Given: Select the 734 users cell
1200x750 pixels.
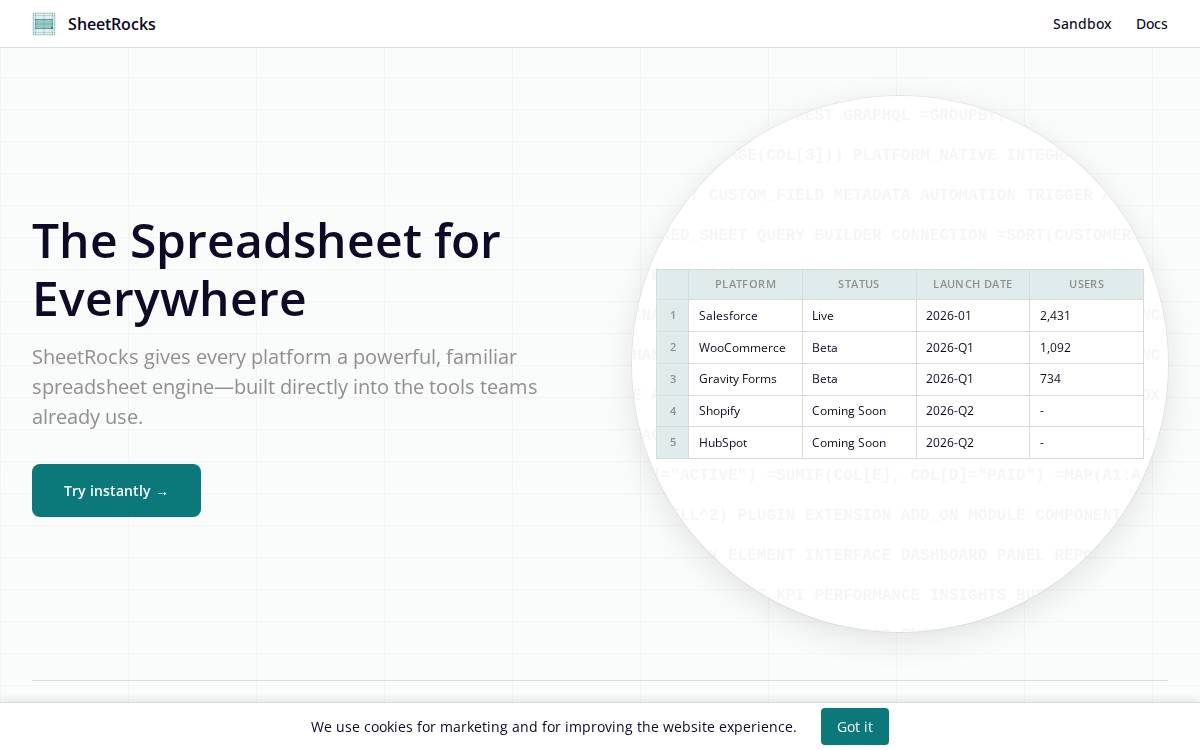Looking at the screenshot, I should pos(1086,379).
